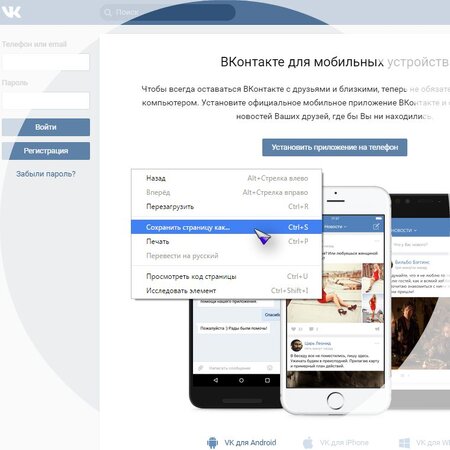Open the "Забыли пароль?" link
The image size is (450, 450).
pos(46,174)
